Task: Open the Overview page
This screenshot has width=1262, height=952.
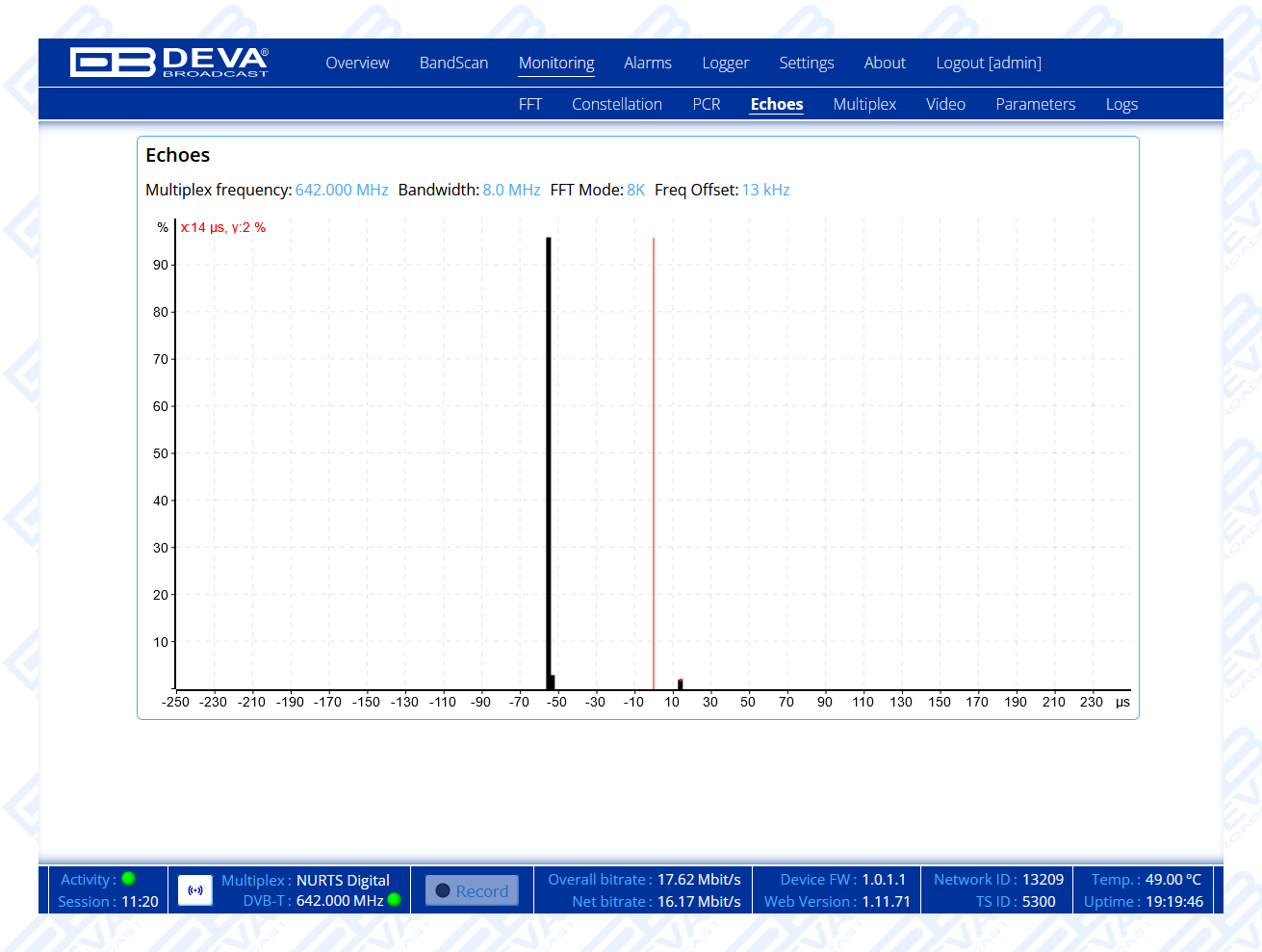Action: (x=357, y=63)
